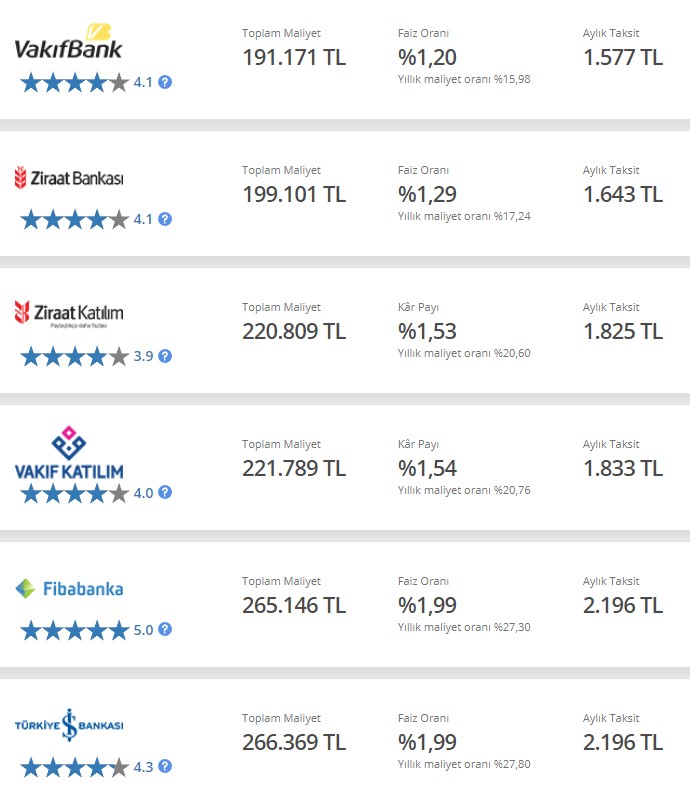Viewport: 690px width, 793px height.
Task: Select the %1,53 Kâr Payı rate
Action: tap(427, 331)
